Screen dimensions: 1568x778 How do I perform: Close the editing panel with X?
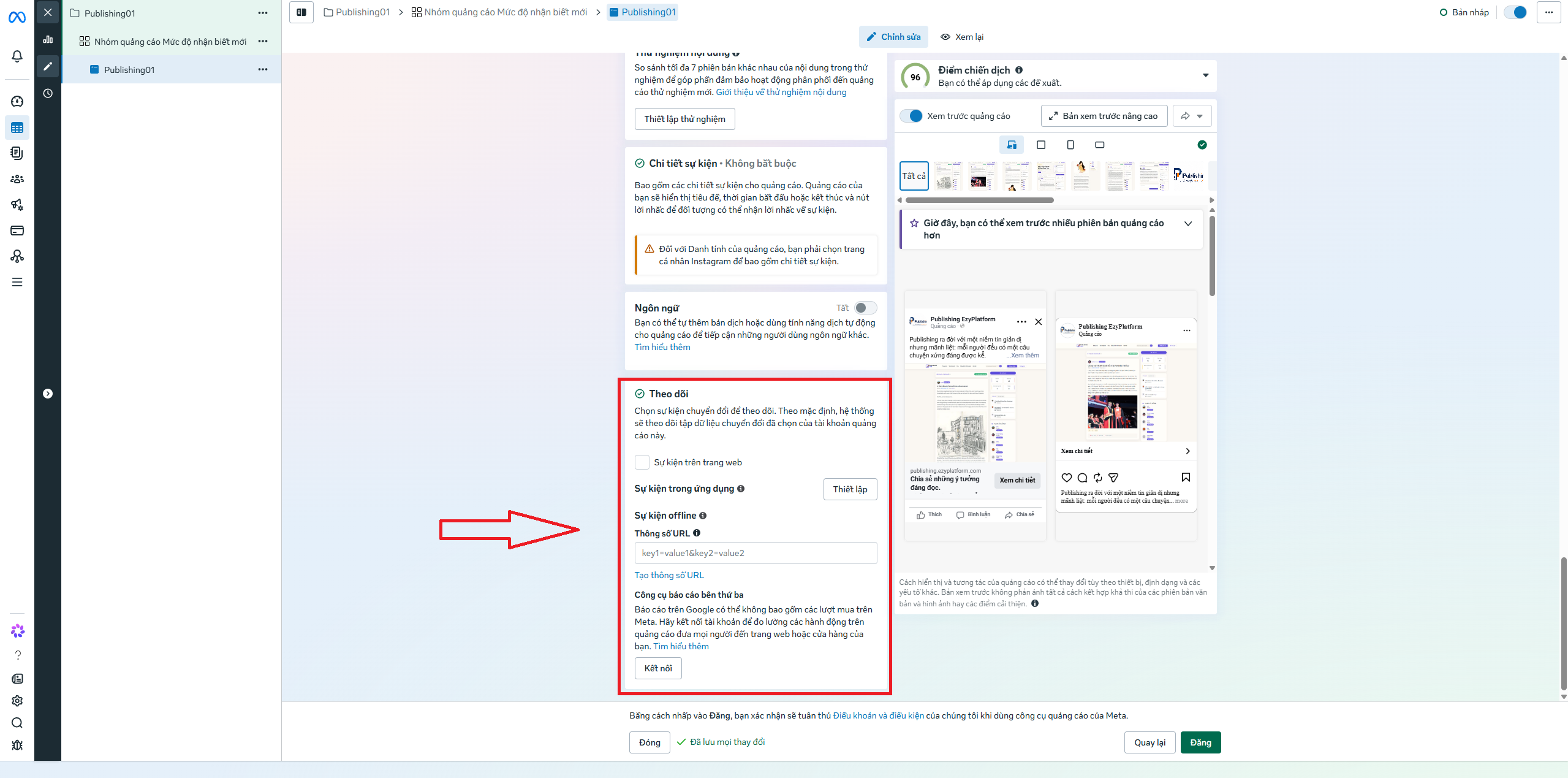48,12
